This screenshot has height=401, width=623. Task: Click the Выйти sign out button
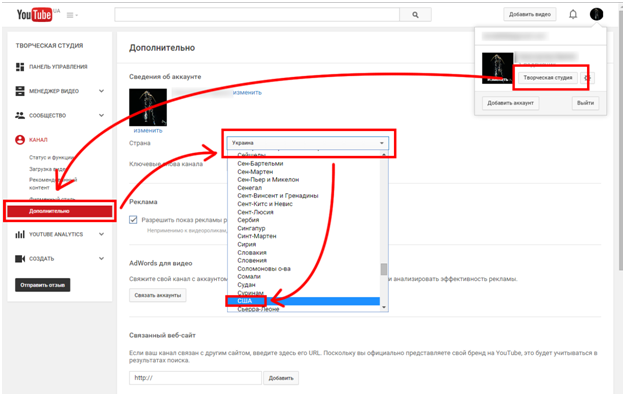[x=585, y=103]
